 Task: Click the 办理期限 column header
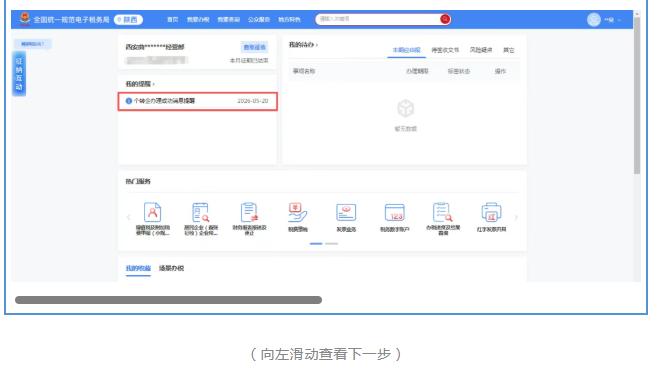pyautogui.click(x=417, y=71)
